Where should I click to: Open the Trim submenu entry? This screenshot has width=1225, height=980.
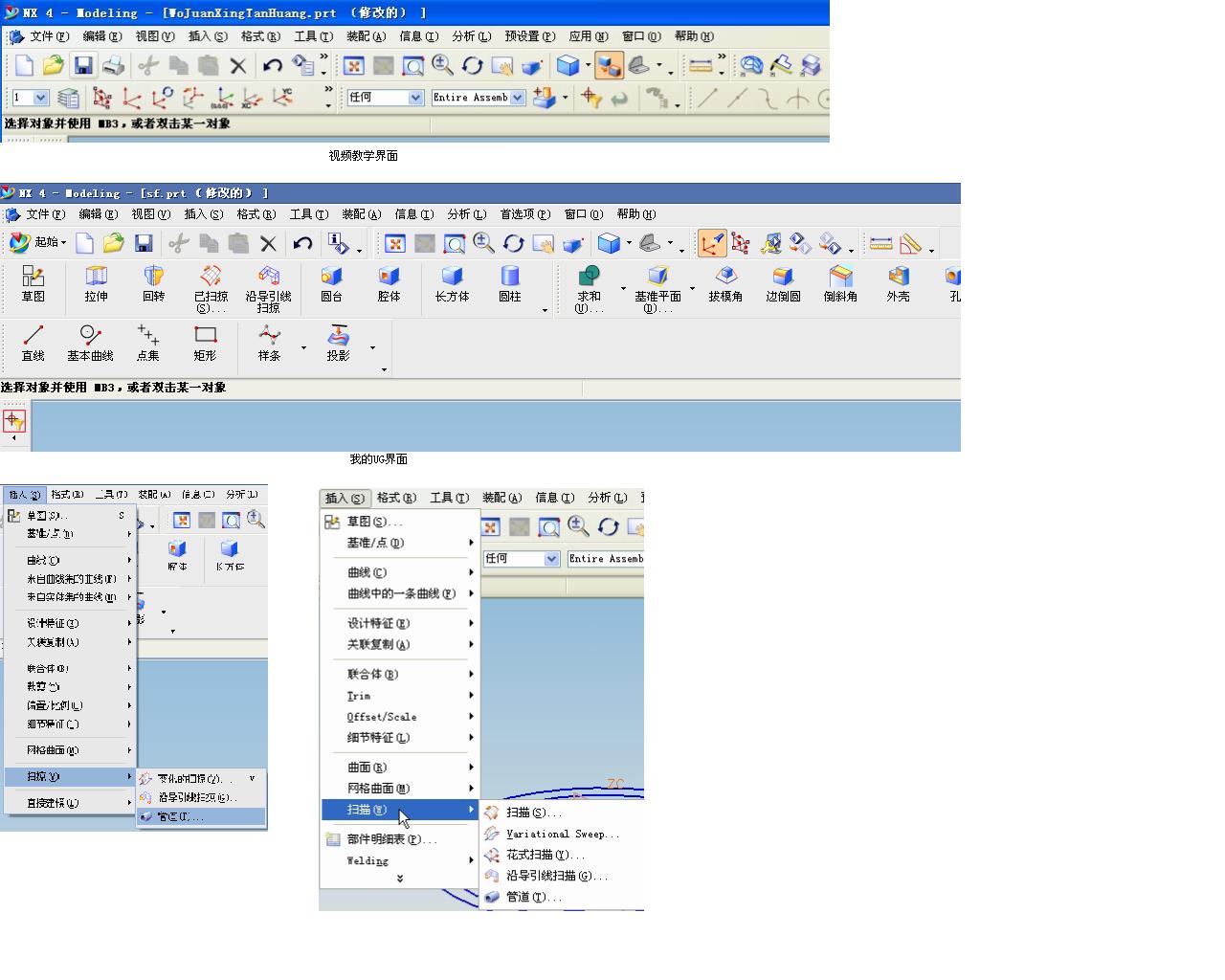(x=400, y=696)
